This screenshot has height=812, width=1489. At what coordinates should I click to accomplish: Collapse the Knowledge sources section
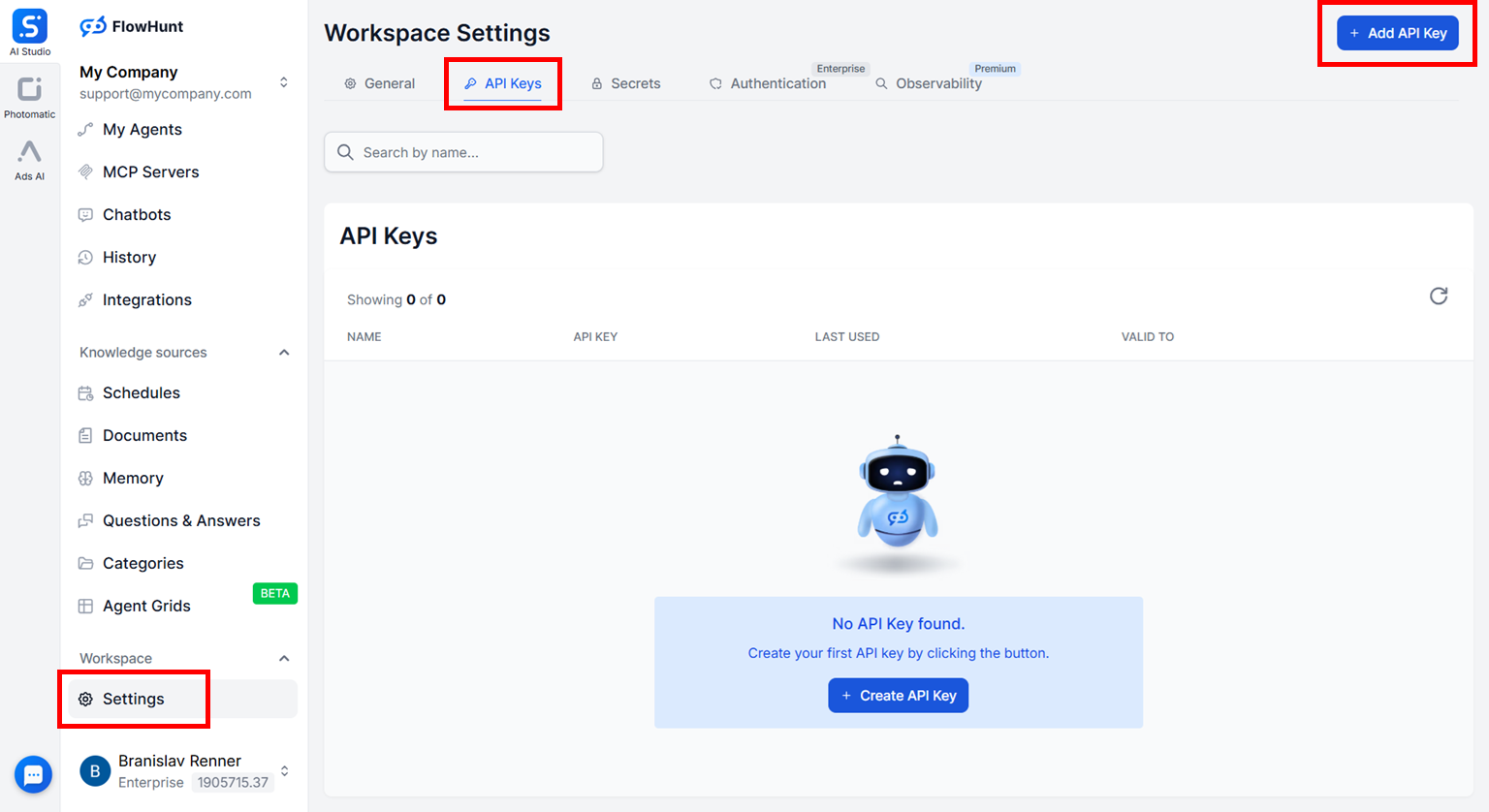tap(284, 353)
